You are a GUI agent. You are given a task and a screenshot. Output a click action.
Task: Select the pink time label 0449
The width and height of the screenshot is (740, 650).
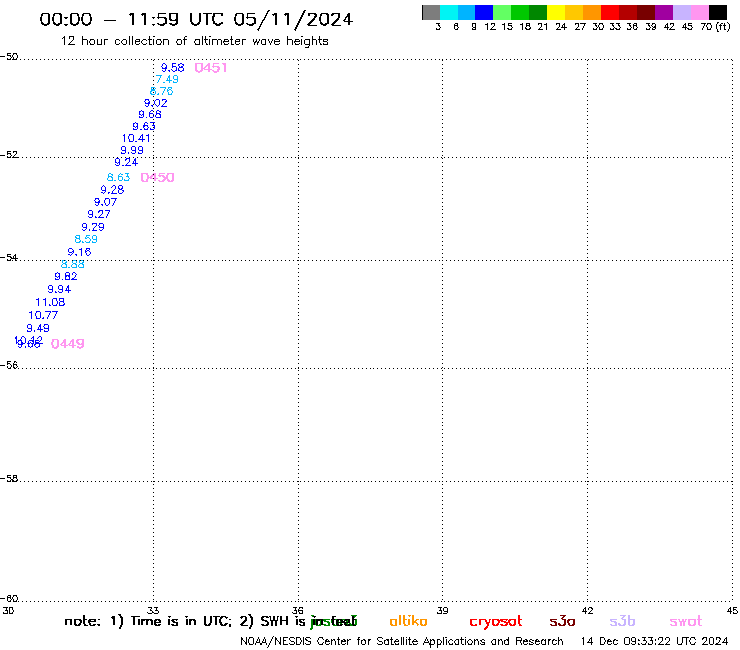67,344
